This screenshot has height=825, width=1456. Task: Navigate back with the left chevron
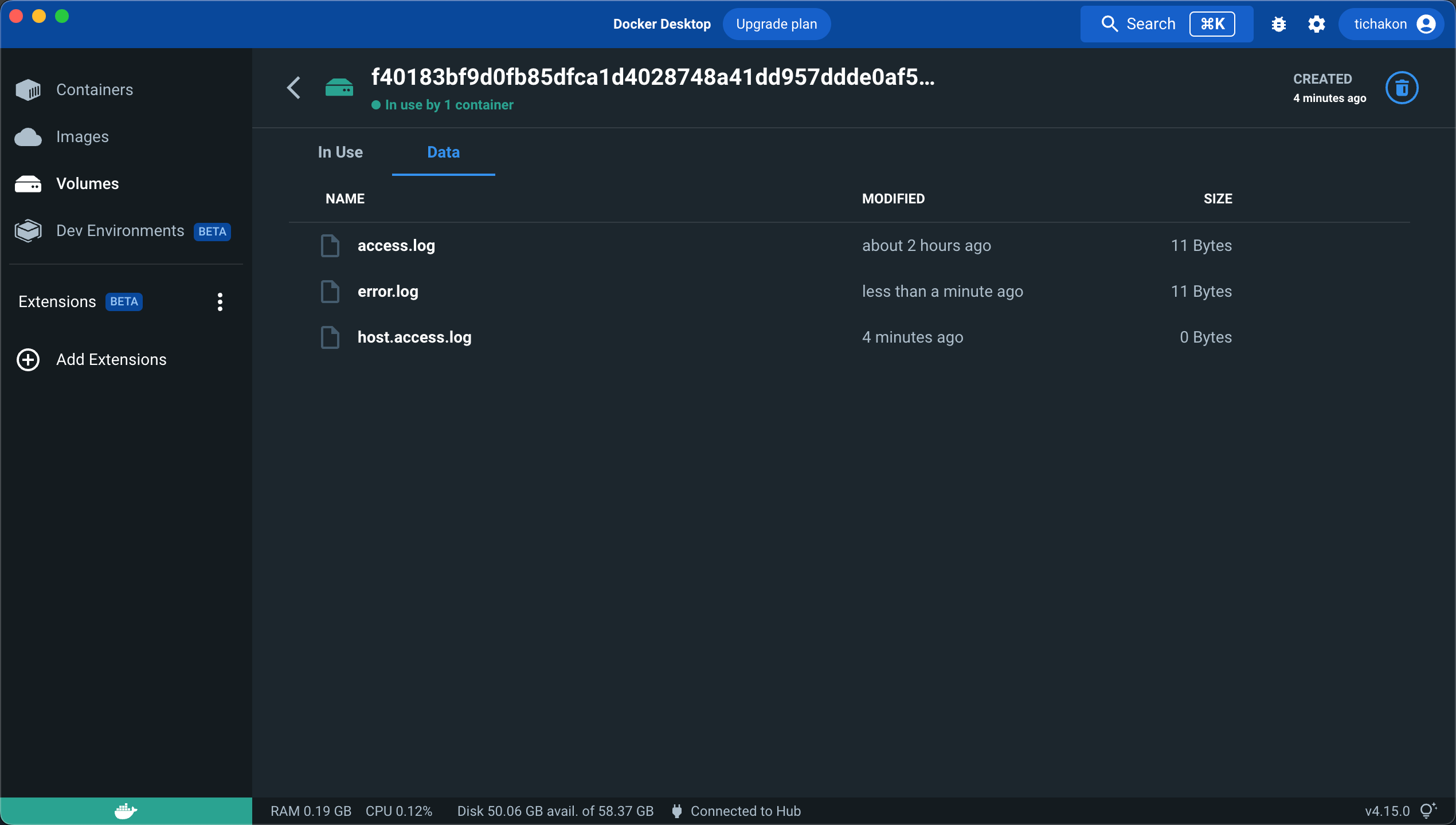[294, 88]
